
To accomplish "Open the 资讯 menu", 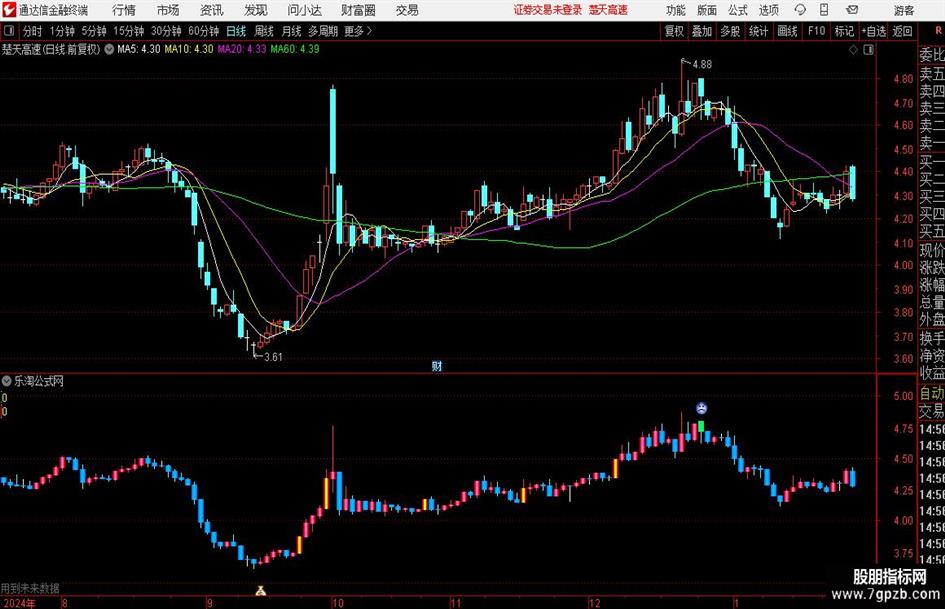I will (x=212, y=10).
